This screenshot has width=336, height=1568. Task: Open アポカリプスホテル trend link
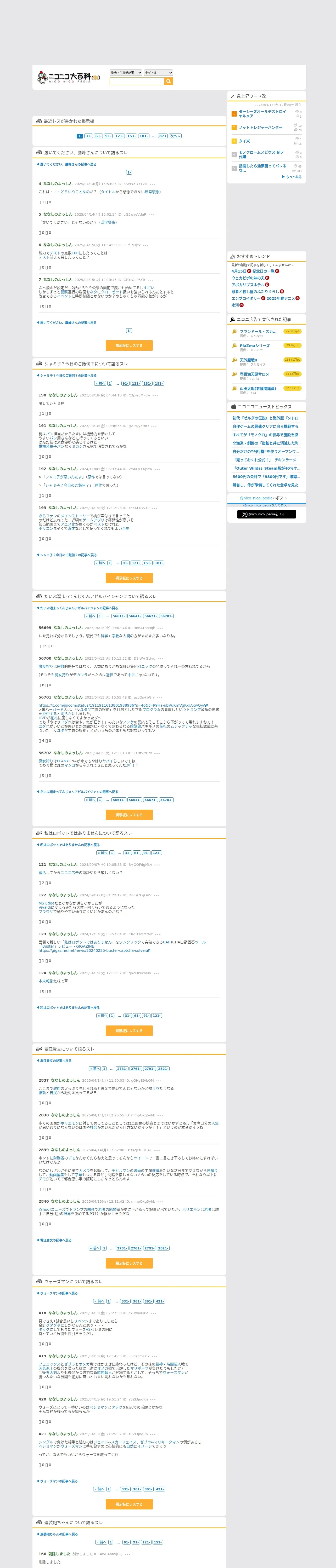[x=248, y=285]
